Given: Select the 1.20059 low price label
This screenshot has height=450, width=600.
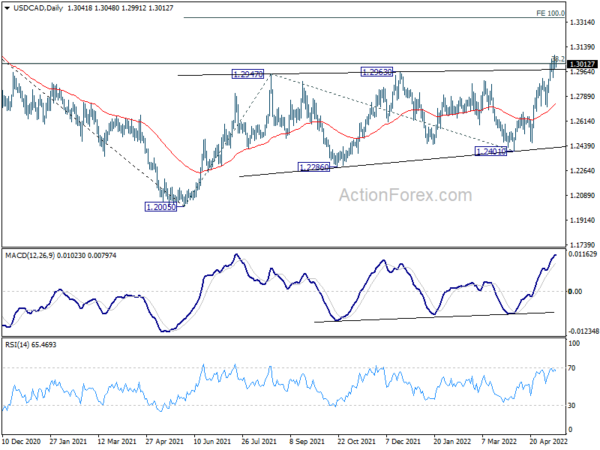Looking at the screenshot, I should point(161,206).
